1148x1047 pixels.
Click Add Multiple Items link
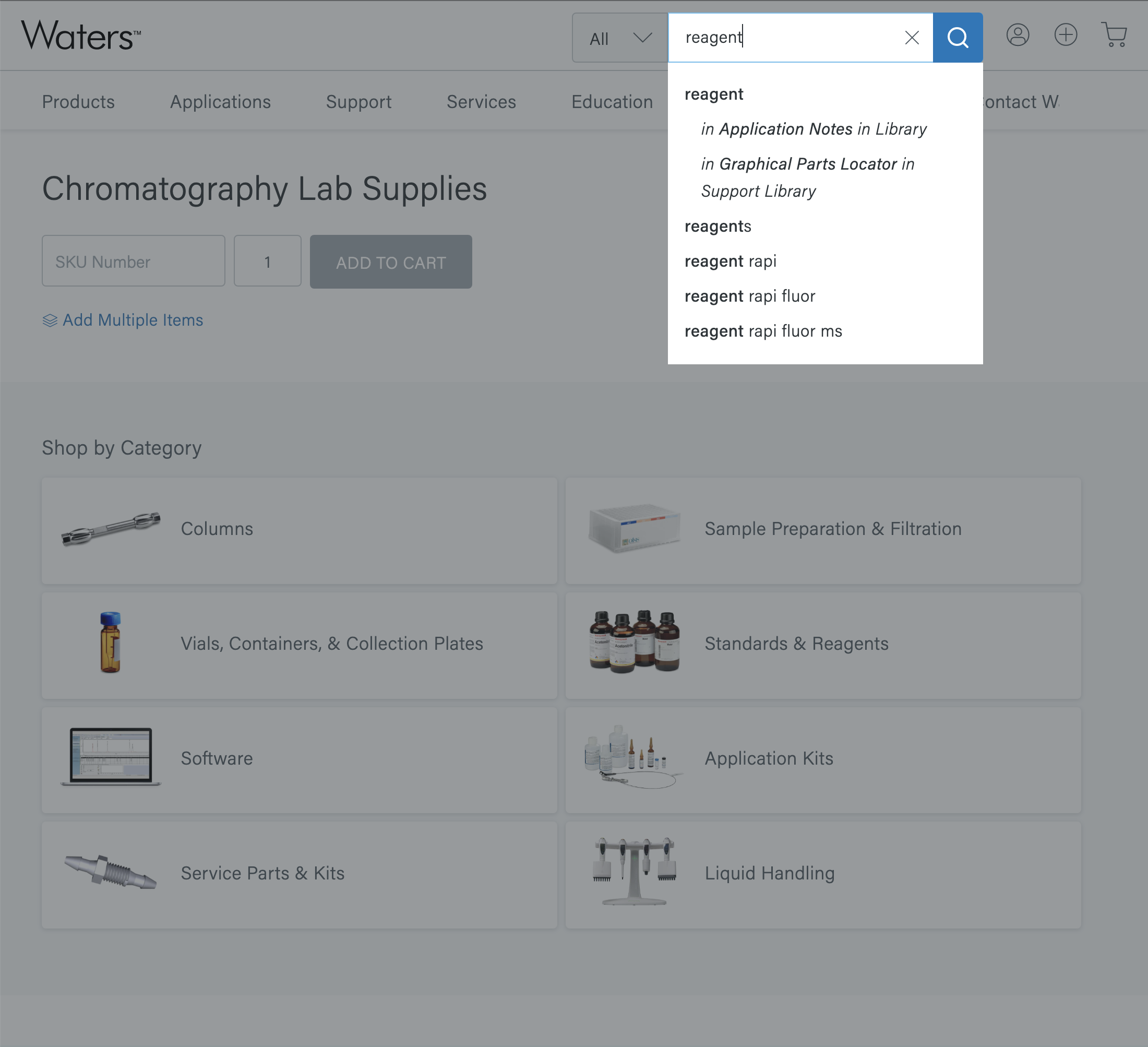[132, 320]
